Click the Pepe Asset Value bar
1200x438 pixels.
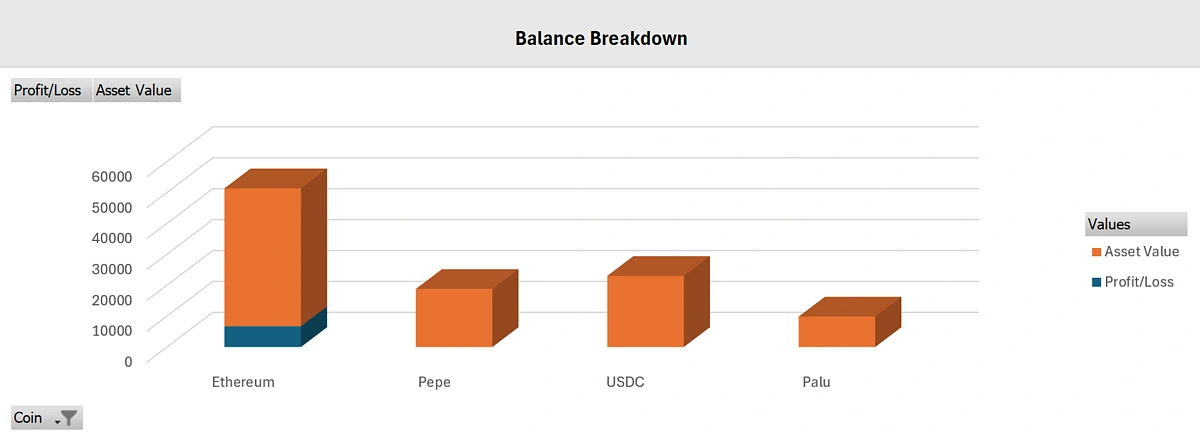tap(454, 317)
